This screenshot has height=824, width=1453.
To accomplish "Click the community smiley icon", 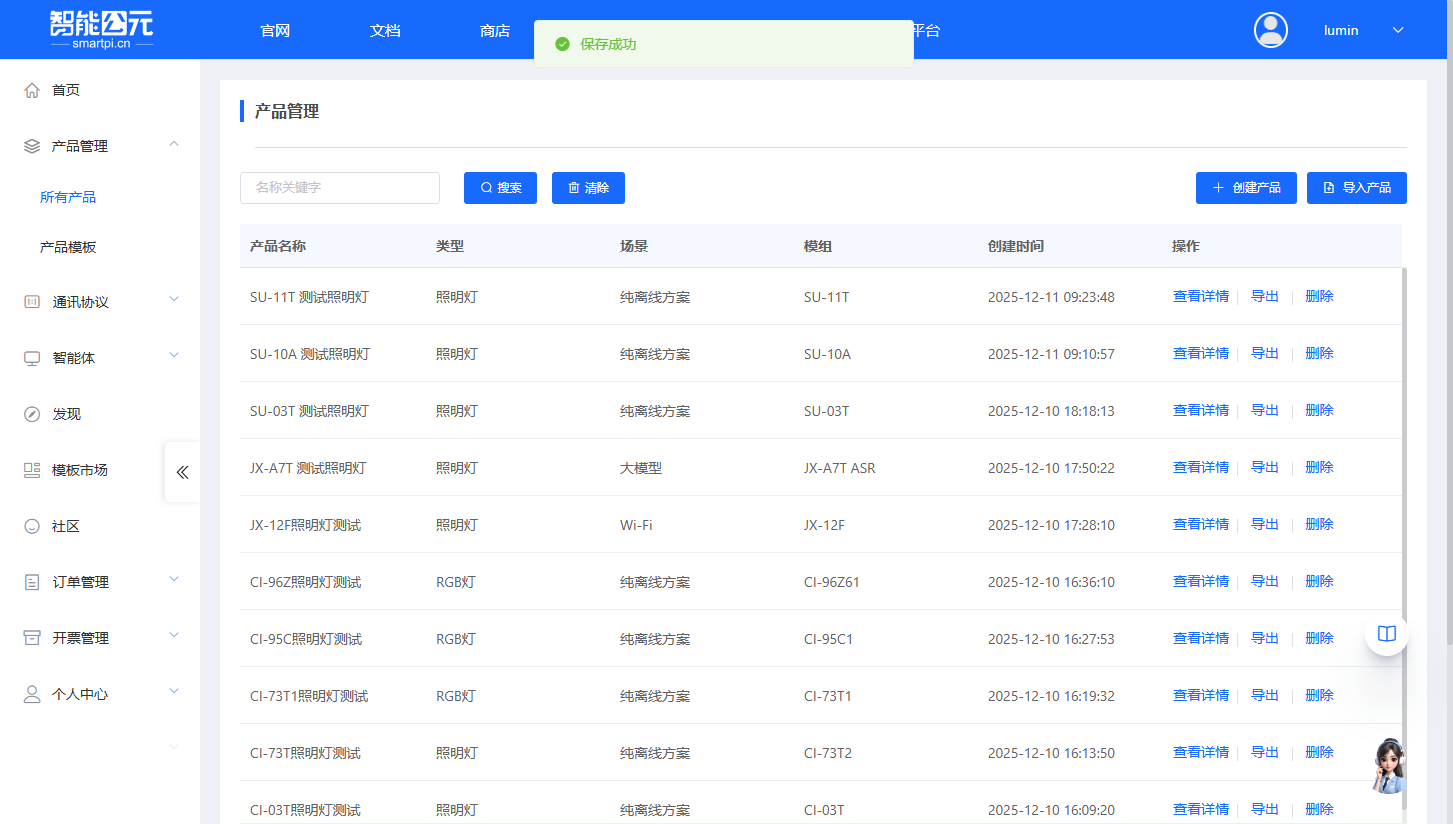I will tap(32, 526).
